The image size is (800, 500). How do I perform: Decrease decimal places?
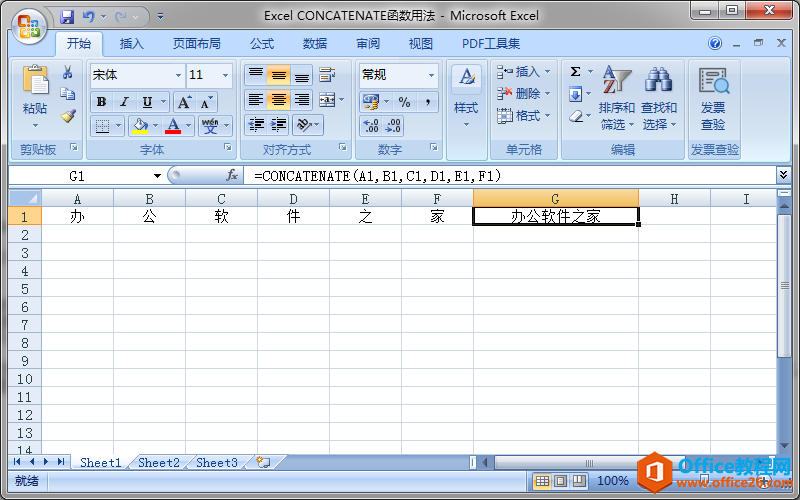click(393, 126)
